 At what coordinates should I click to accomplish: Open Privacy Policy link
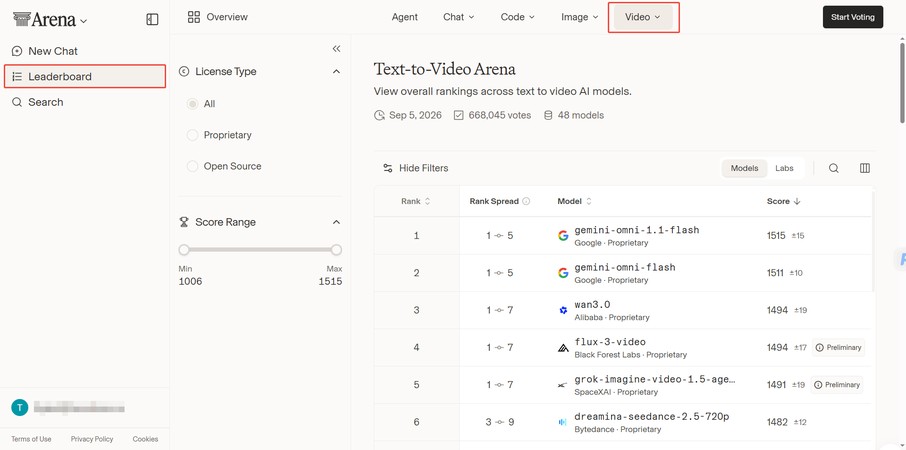(92, 439)
